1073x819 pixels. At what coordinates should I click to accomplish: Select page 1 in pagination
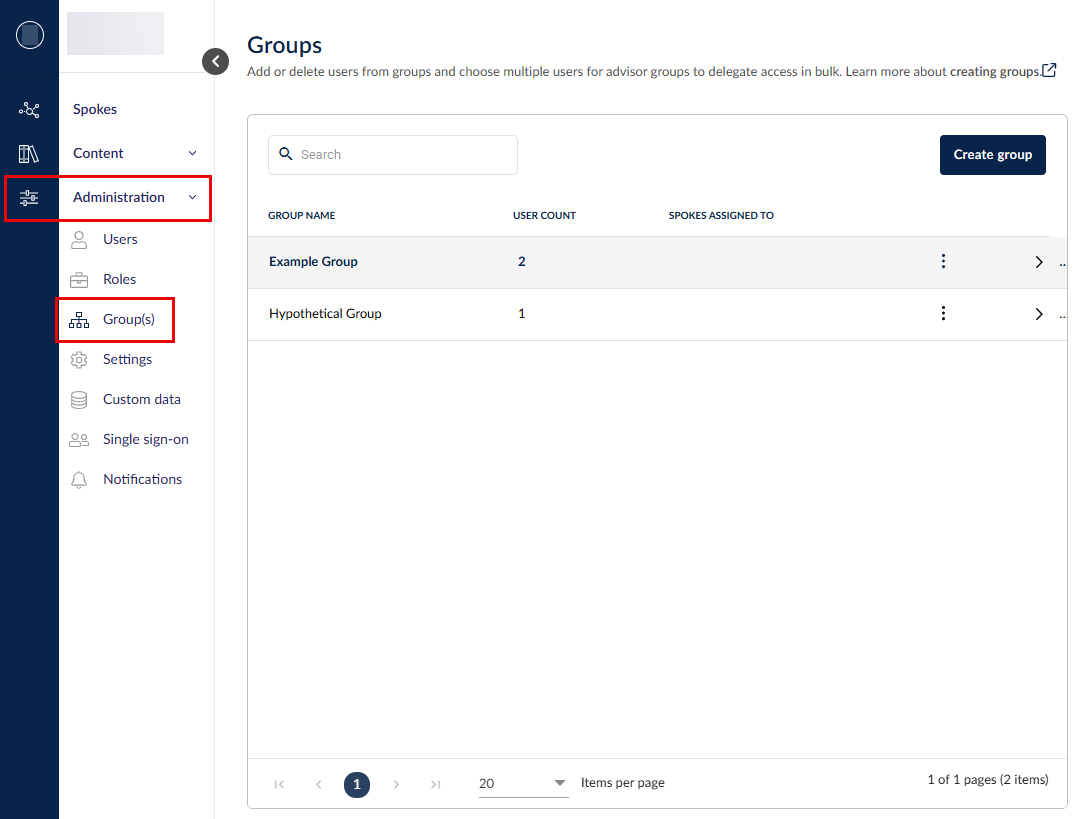click(357, 784)
